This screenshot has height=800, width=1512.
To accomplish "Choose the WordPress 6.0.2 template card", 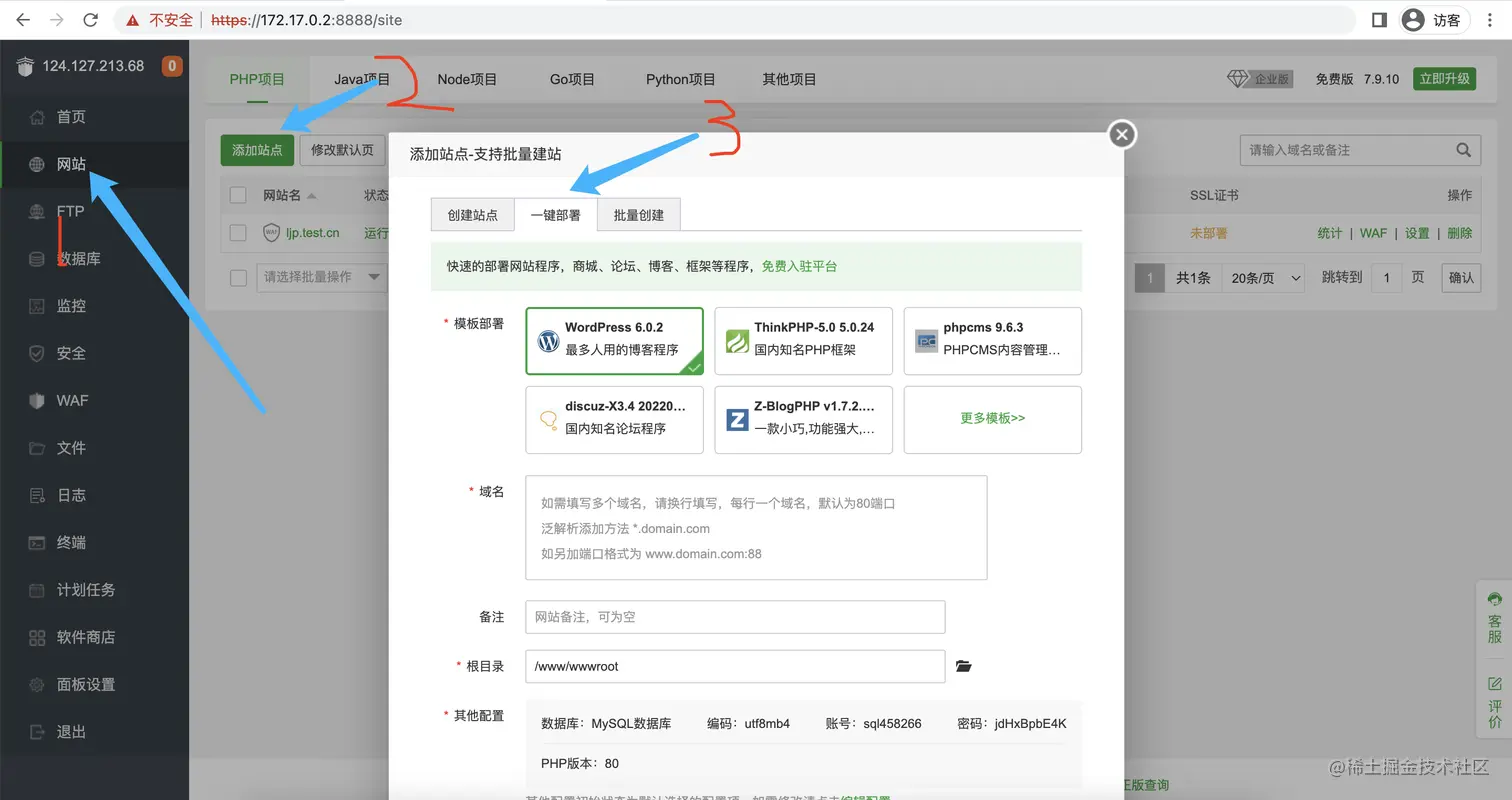I will click(615, 341).
